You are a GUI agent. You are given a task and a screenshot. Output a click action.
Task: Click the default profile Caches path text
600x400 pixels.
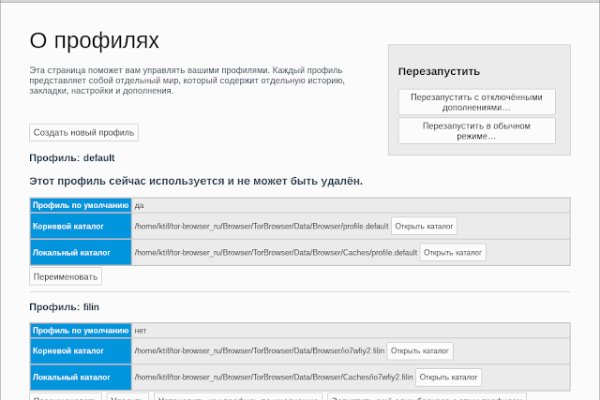tap(275, 253)
